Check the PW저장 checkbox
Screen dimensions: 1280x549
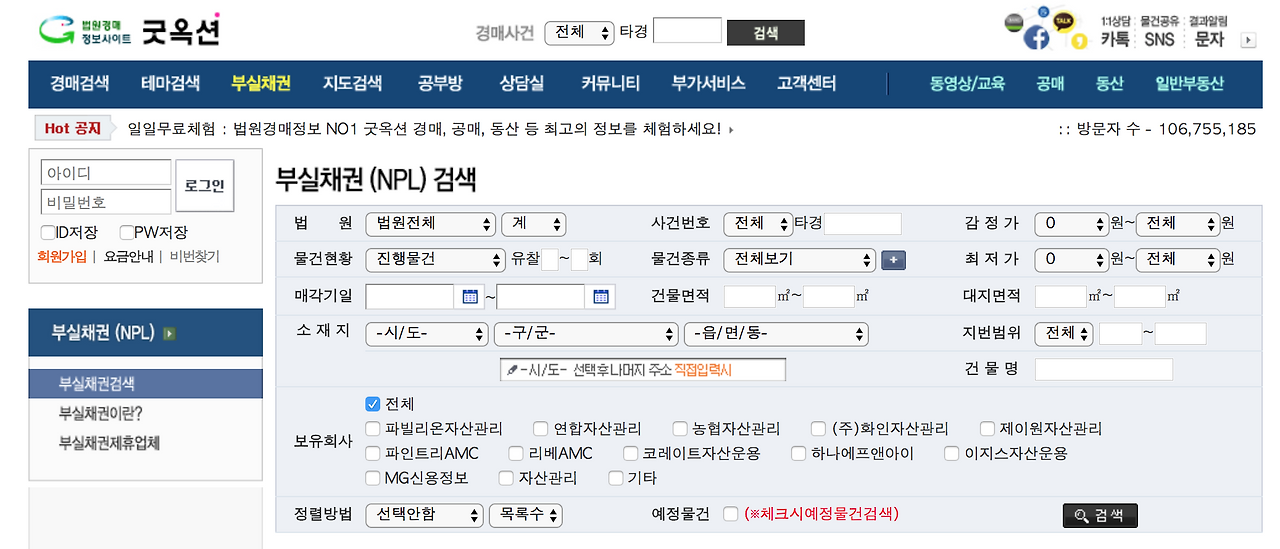tap(126, 232)
